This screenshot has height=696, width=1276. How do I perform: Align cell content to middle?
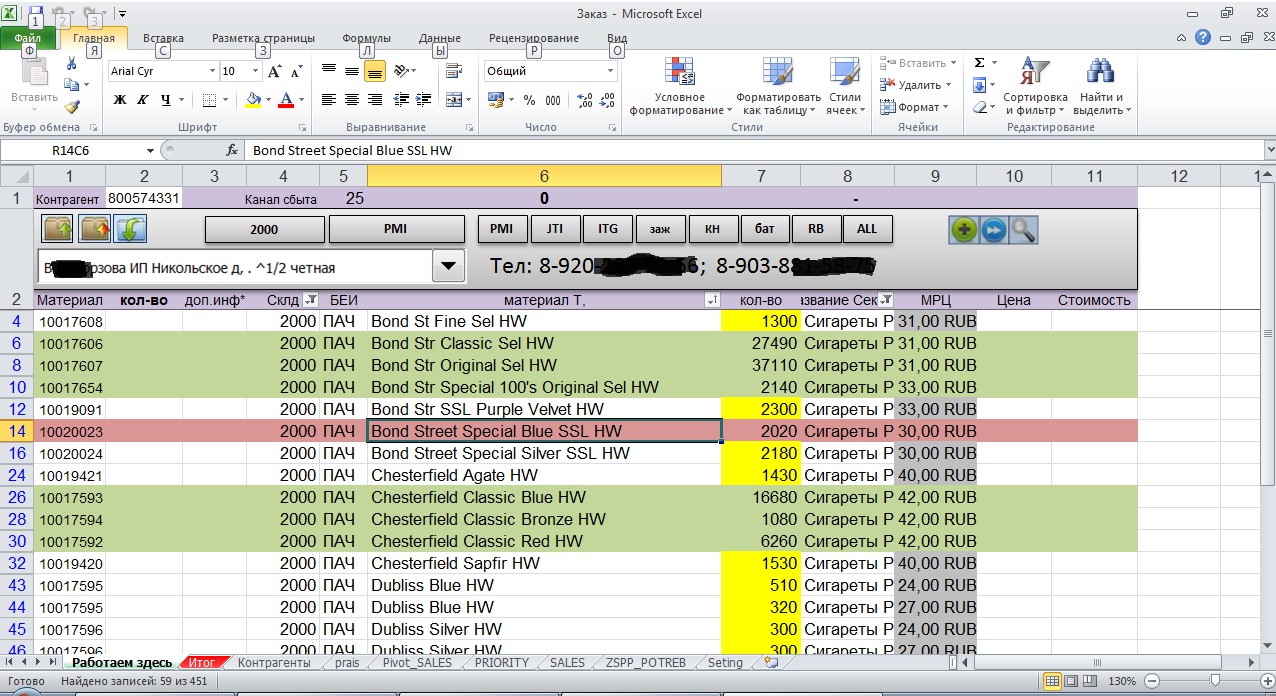[x=351, y=71]
